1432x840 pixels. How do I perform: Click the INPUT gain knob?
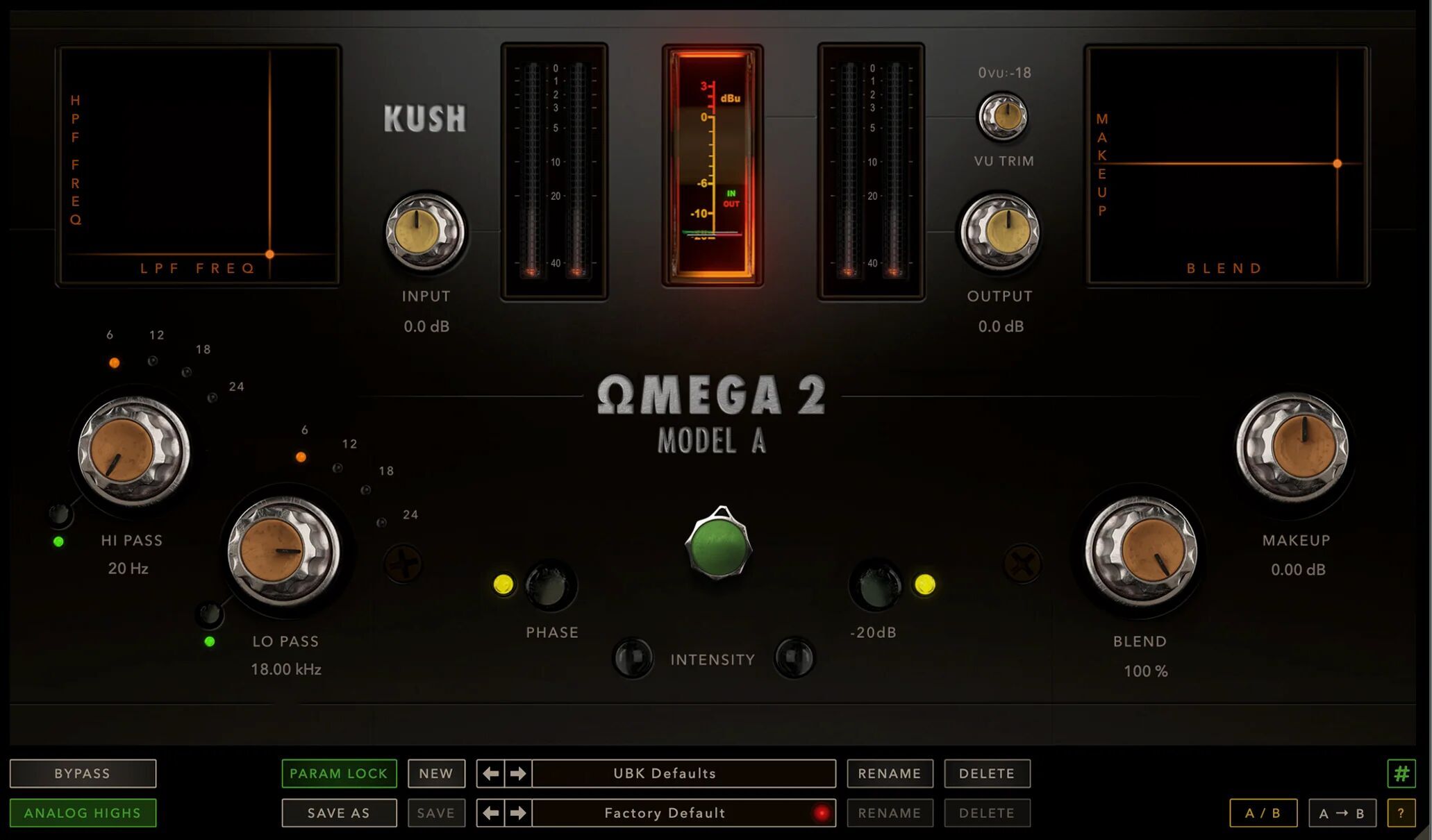424,232
